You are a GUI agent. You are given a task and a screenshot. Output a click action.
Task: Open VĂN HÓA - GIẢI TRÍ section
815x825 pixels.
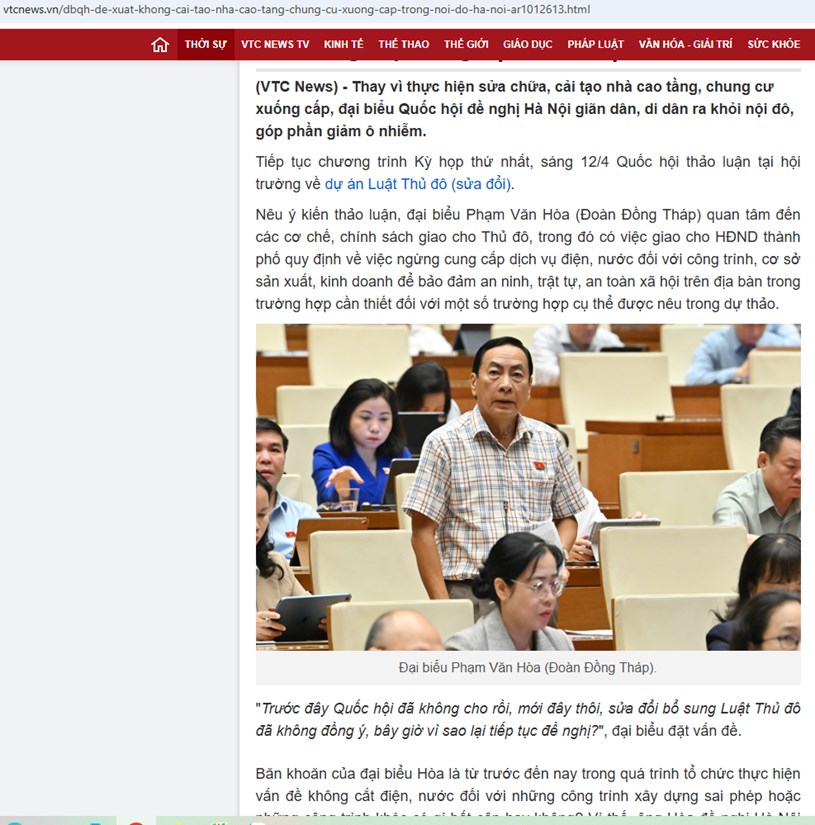[x=685, y=45]
